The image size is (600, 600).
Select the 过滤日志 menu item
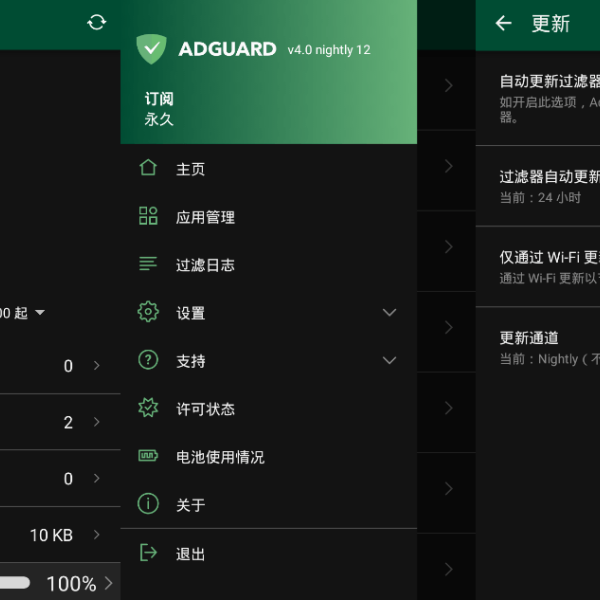coord(269,264)
